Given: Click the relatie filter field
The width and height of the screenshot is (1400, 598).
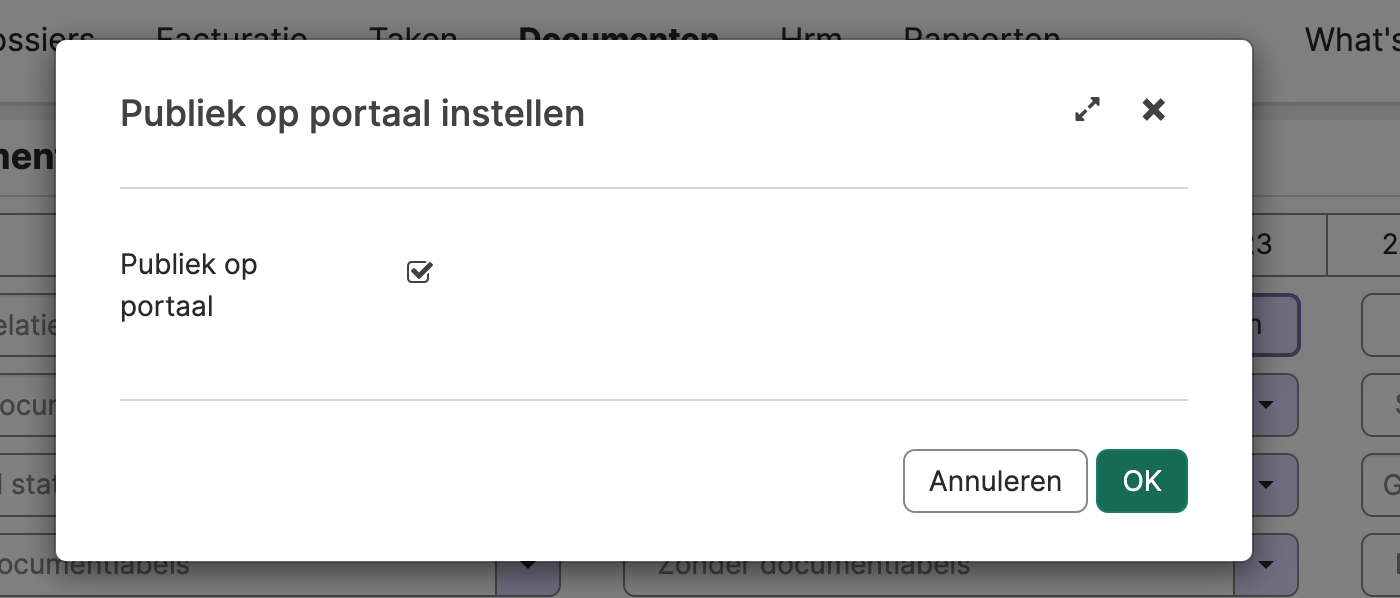Looking at the screenshot, I should pyautogui.click(x=27, y=326).
